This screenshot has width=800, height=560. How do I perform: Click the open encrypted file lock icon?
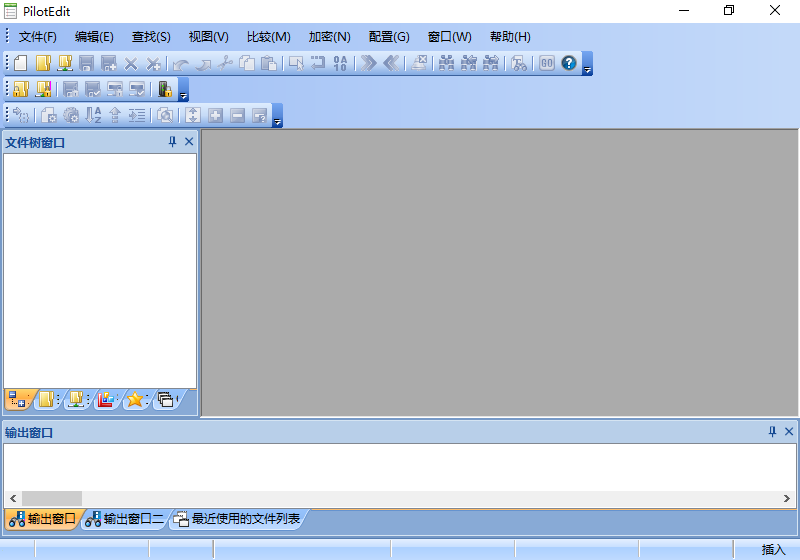pyautogui.click(x=21, y=89)
